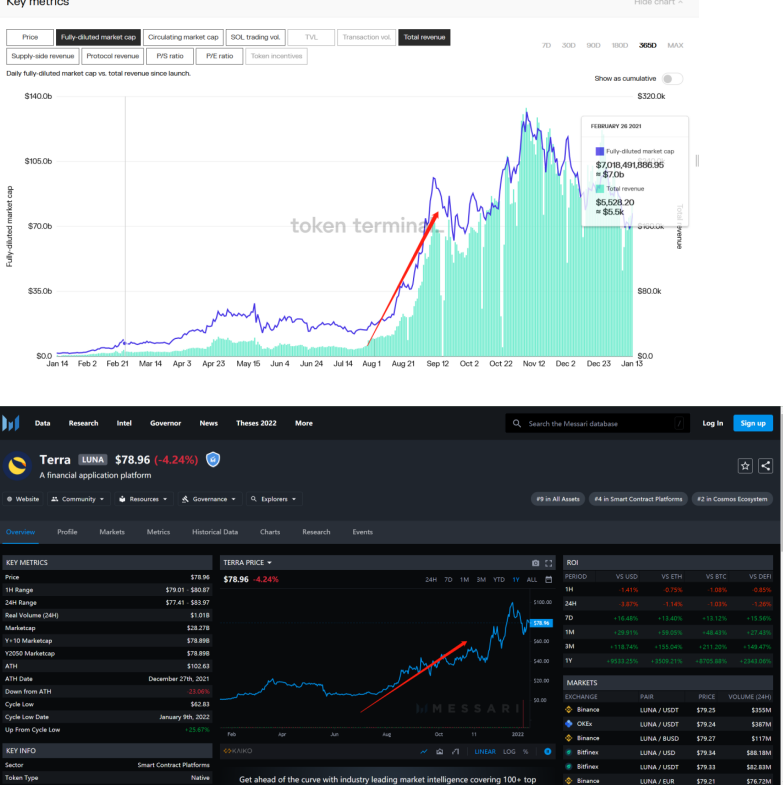Take chart snapshot with camera icon
Screen dimensions: 783x785
coord(535,563)
